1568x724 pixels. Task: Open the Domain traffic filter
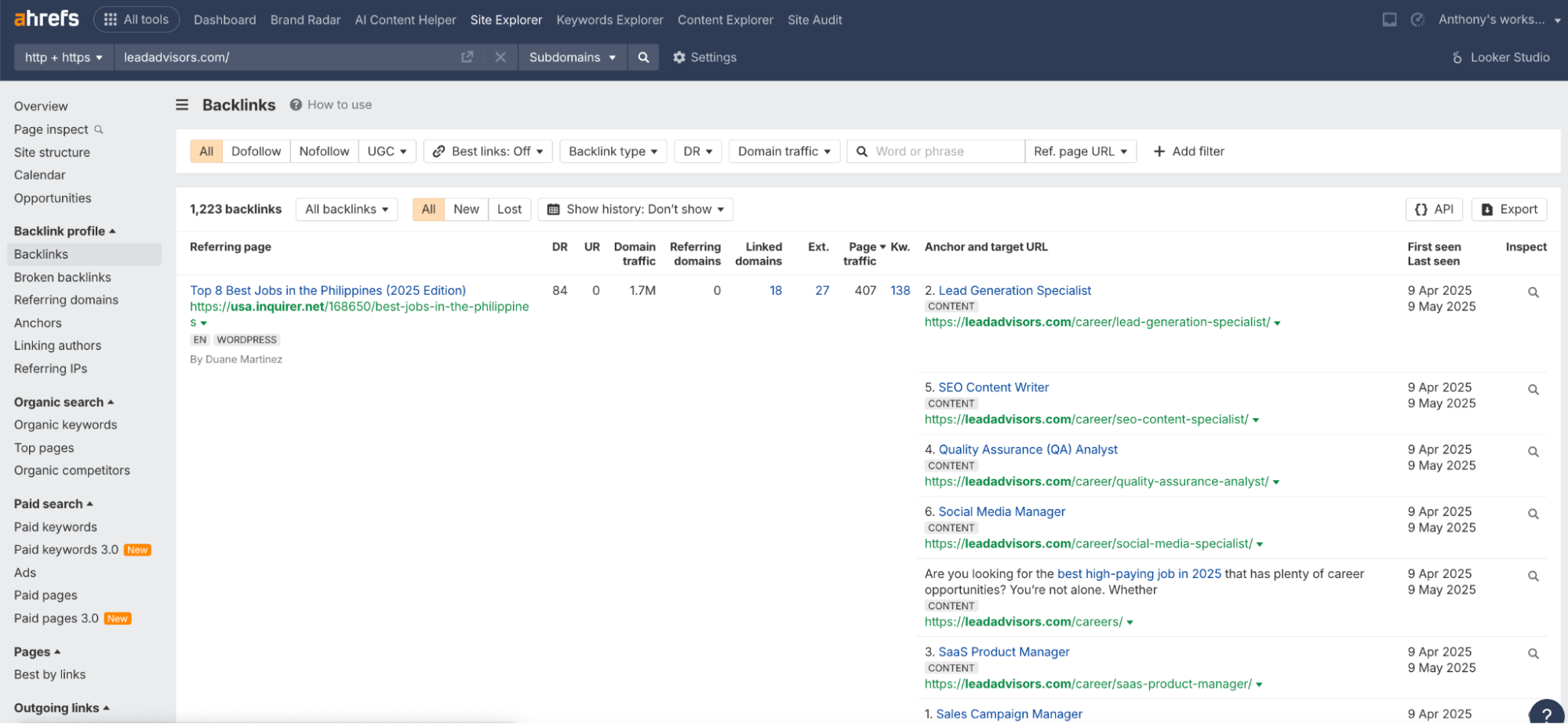[784, 151]
